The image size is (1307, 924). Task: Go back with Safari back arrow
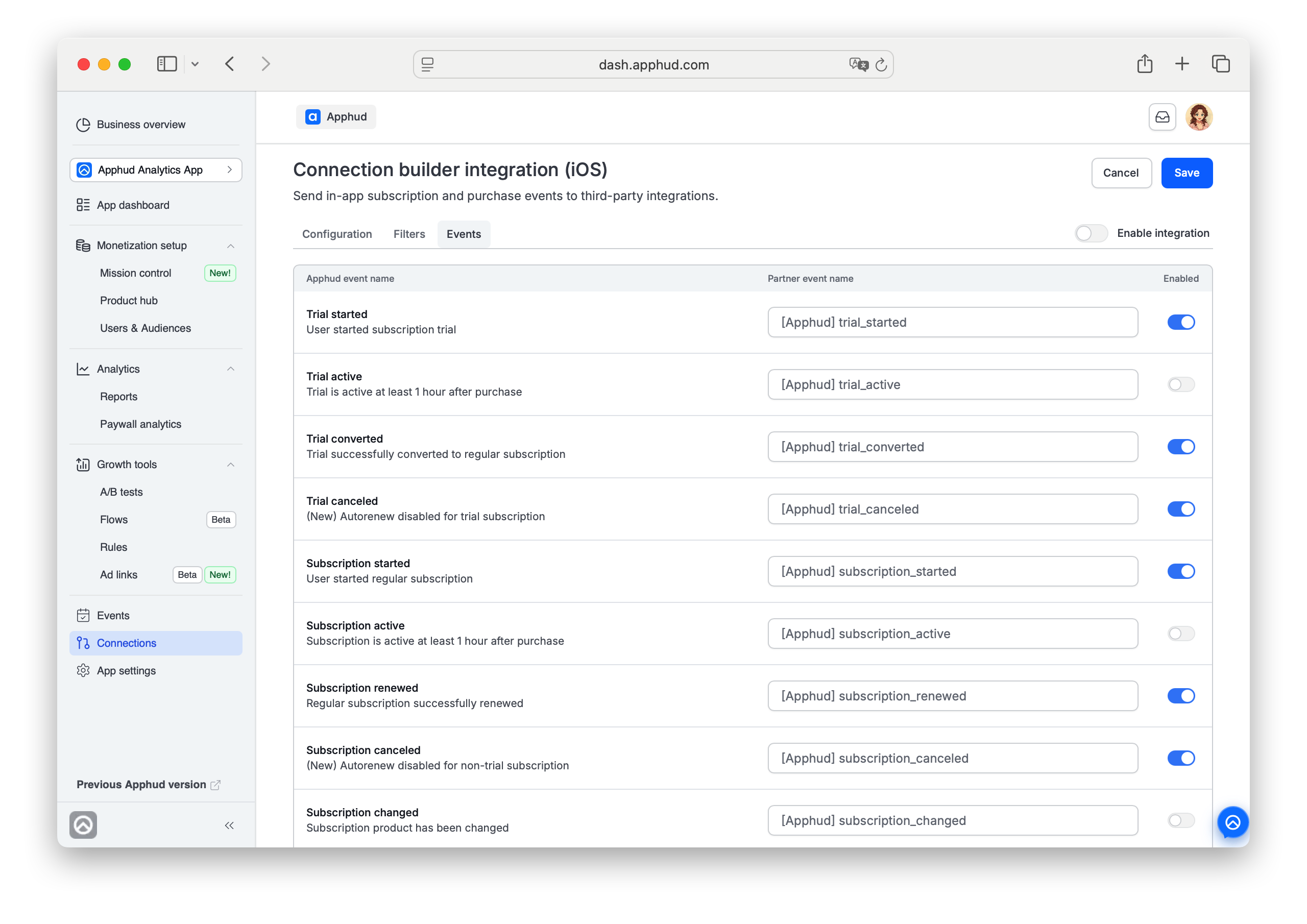(x=229, y=64)
